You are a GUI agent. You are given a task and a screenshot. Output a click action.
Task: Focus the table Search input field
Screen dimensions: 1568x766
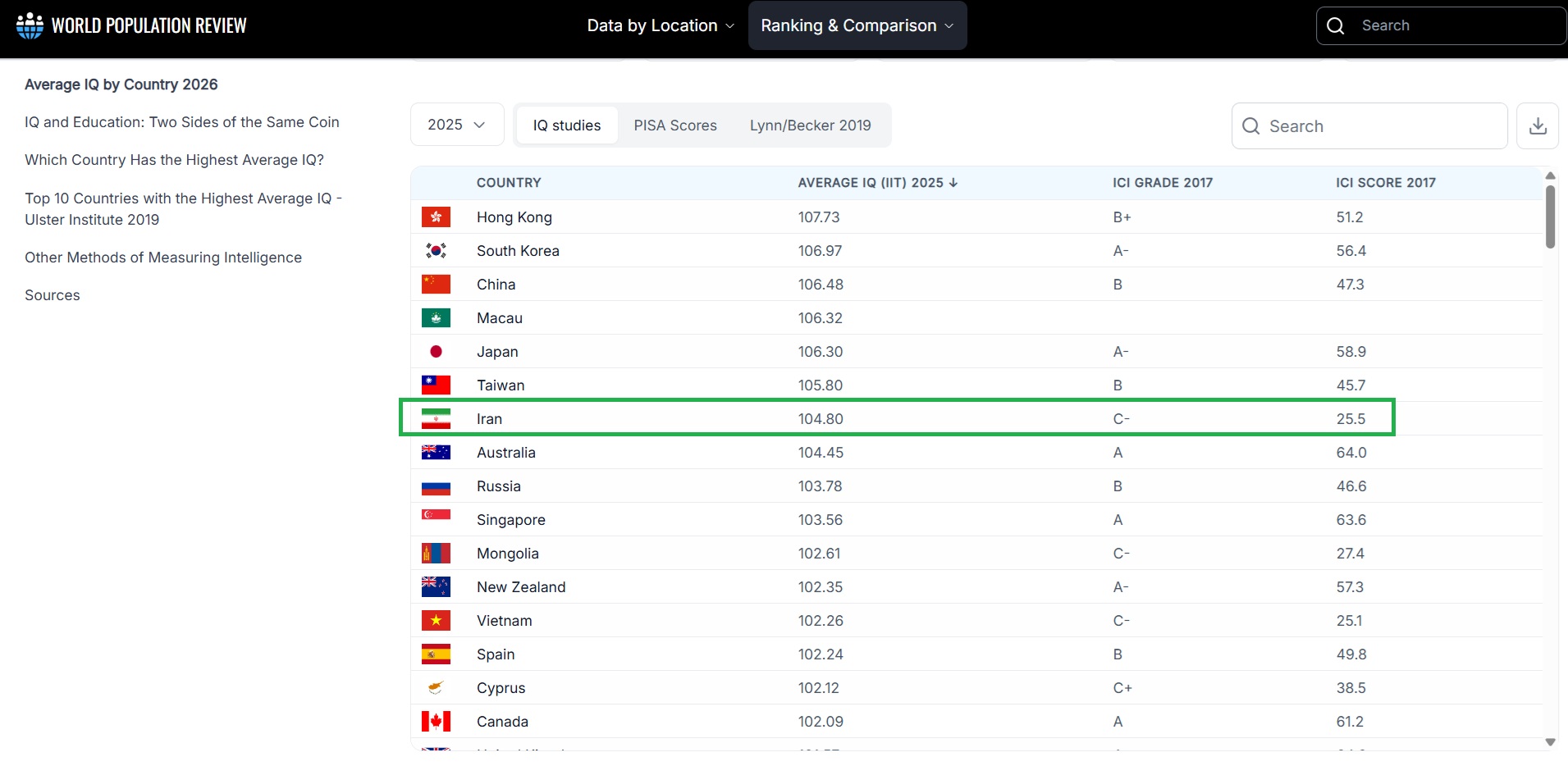point(1369,126)
